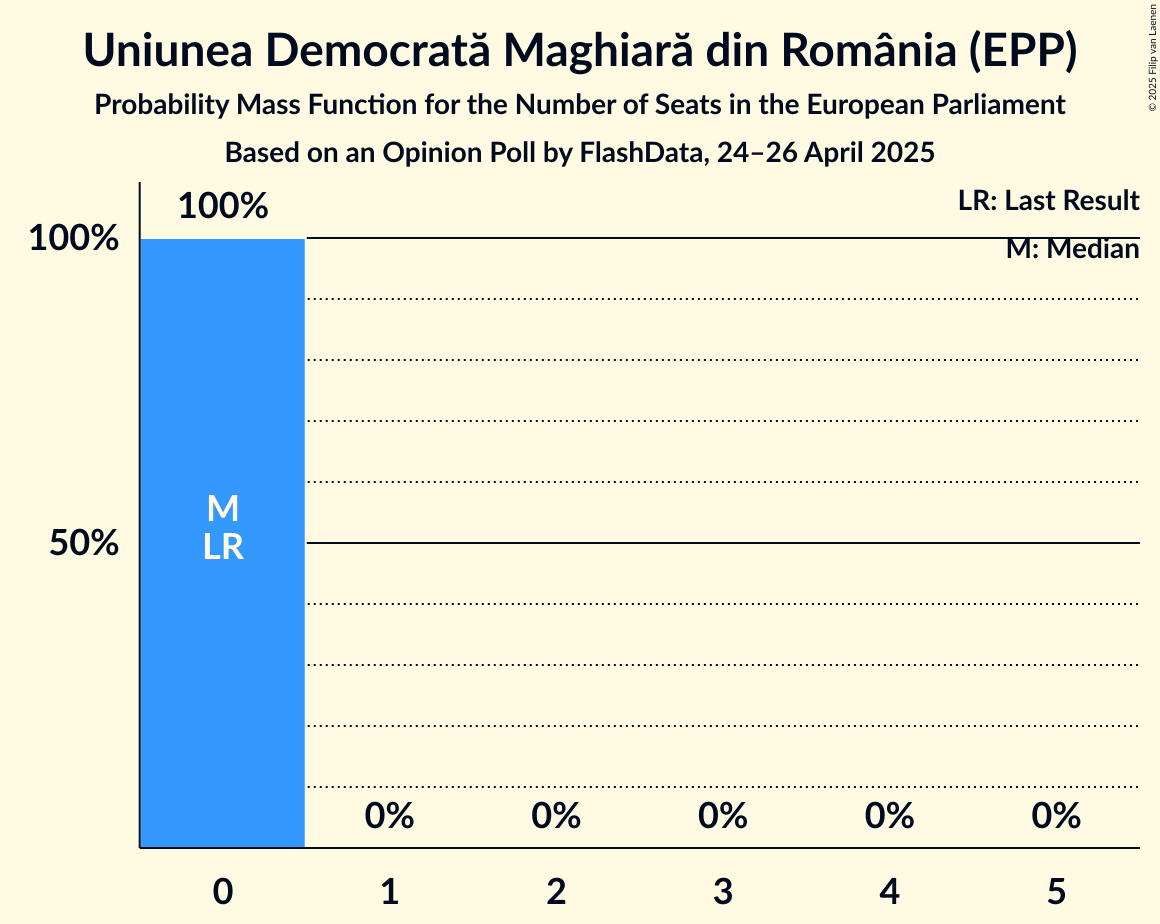Click the x-axis label 4
The image size is (1160, 924).
889,891
